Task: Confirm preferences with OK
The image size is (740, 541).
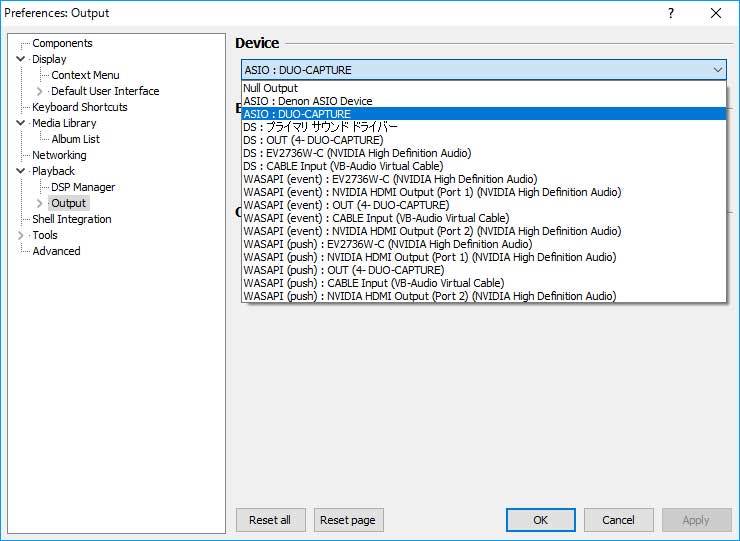Action: (540, 520)
